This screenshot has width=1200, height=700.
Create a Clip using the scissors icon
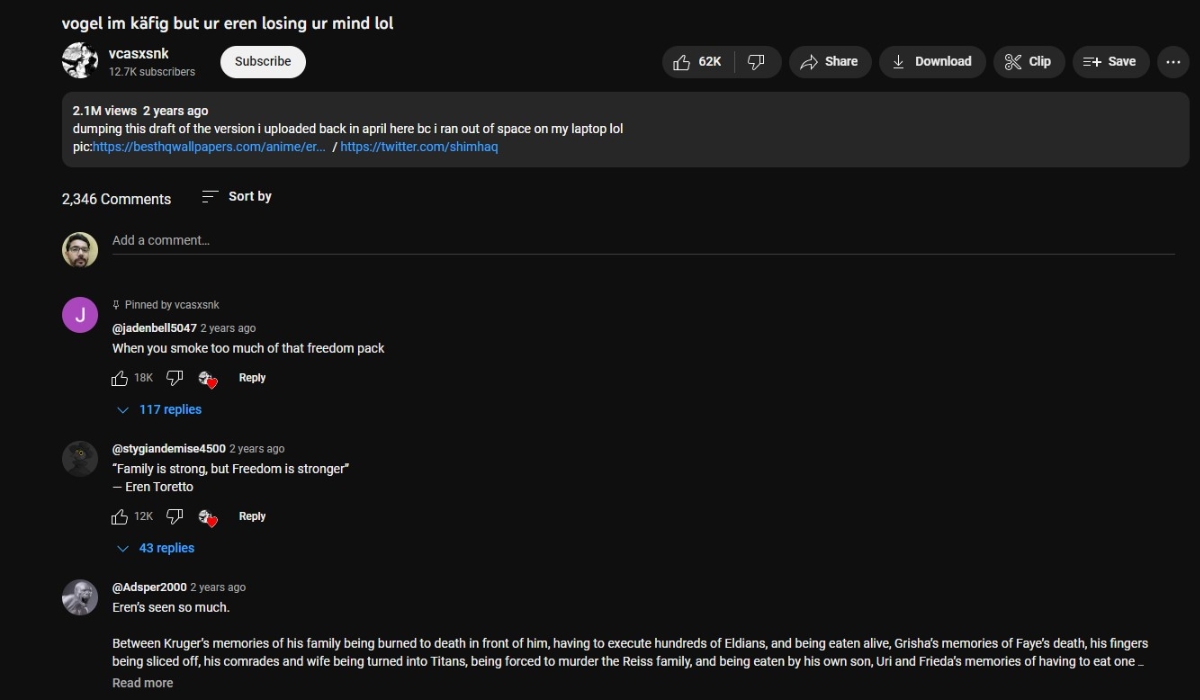point(1028,61)
